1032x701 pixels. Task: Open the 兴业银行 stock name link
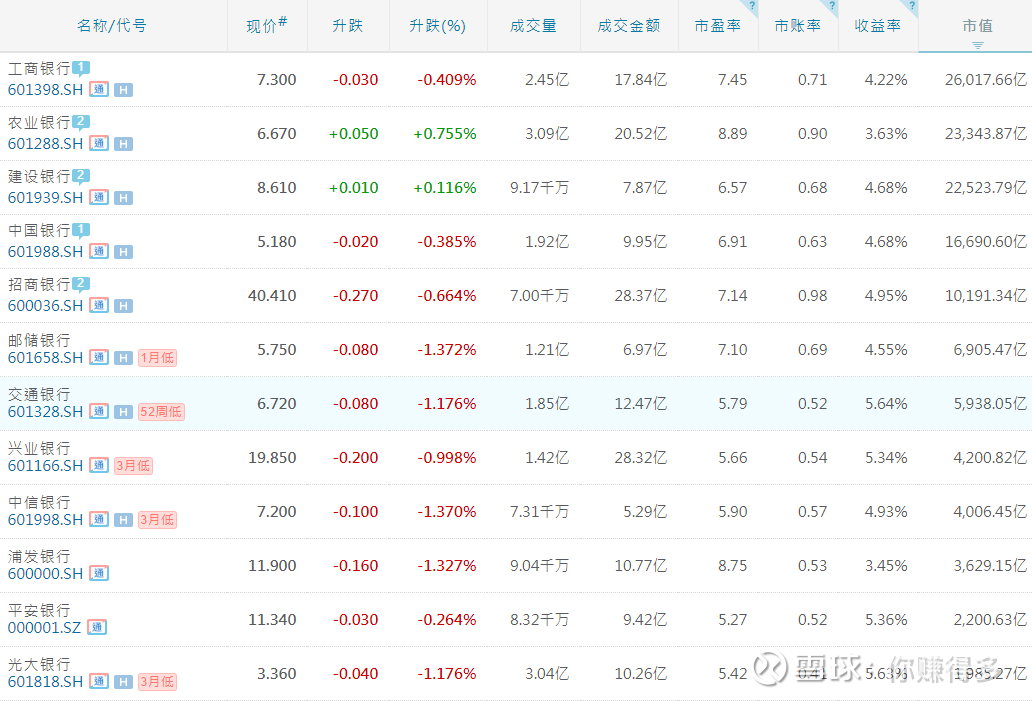(39, 447)
